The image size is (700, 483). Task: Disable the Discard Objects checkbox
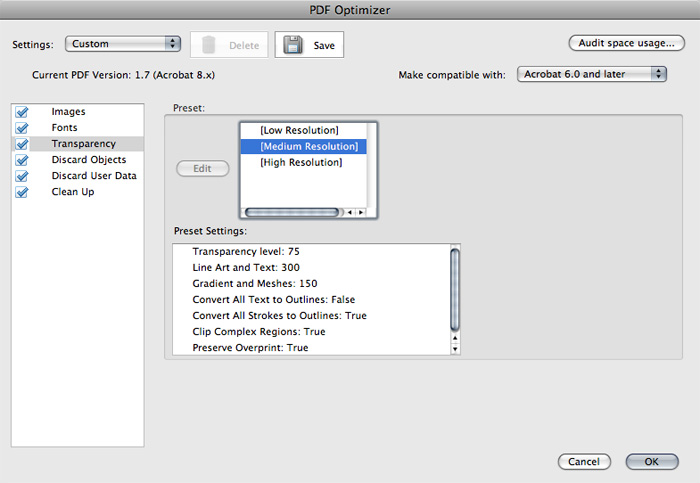[x=22, y=160]
